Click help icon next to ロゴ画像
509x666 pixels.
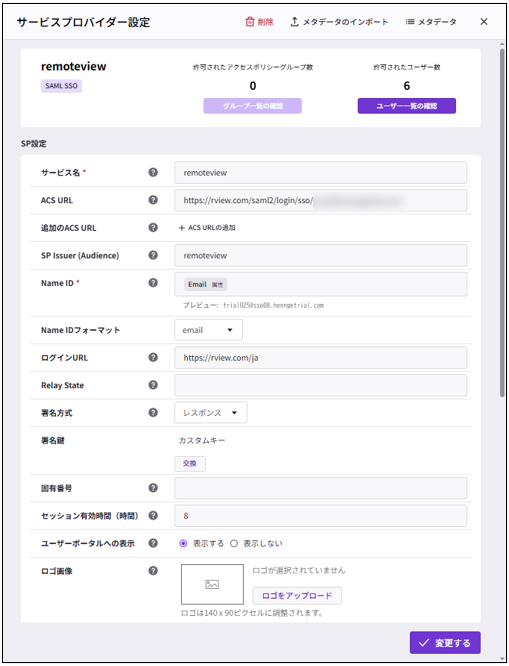[153, 571]
